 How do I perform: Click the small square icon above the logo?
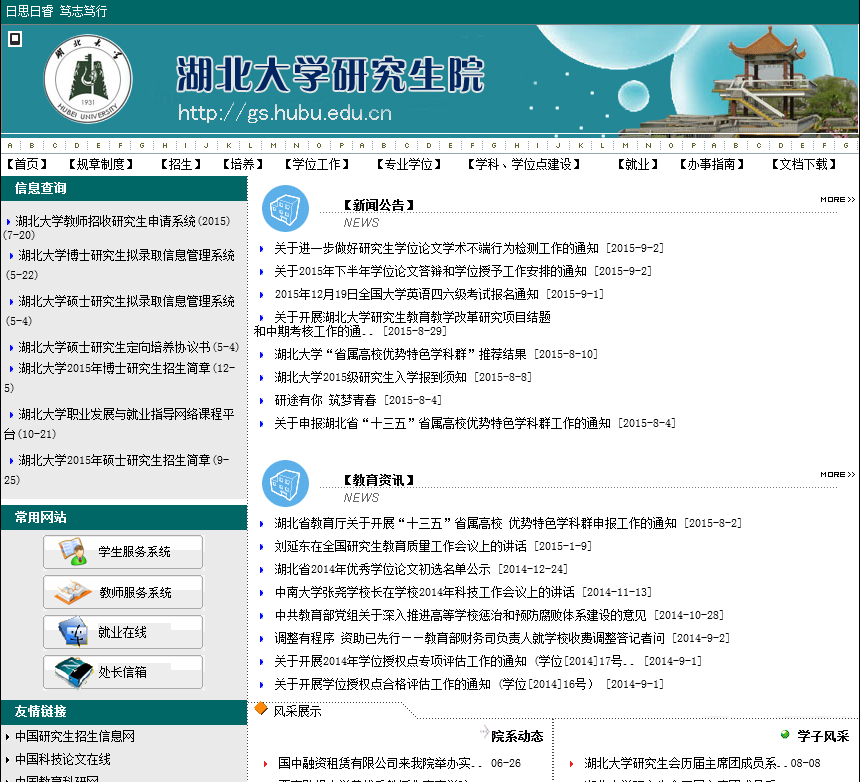point(15,39)
